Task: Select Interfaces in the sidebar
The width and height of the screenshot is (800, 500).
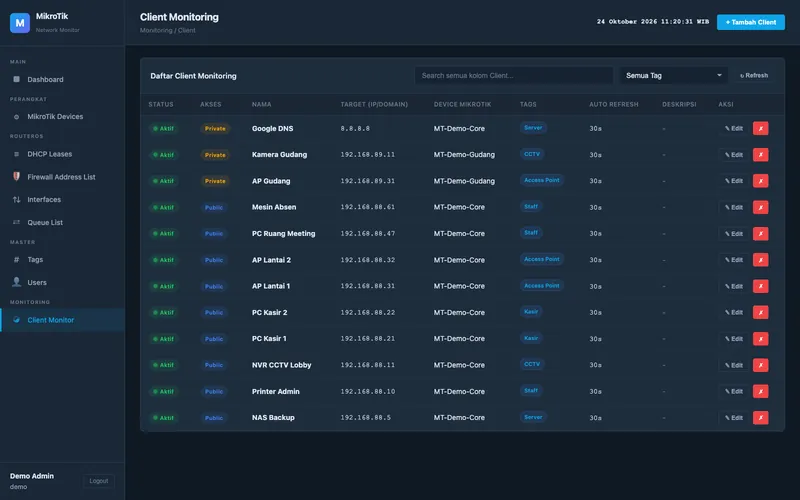Action: click(x=62, y=199)
